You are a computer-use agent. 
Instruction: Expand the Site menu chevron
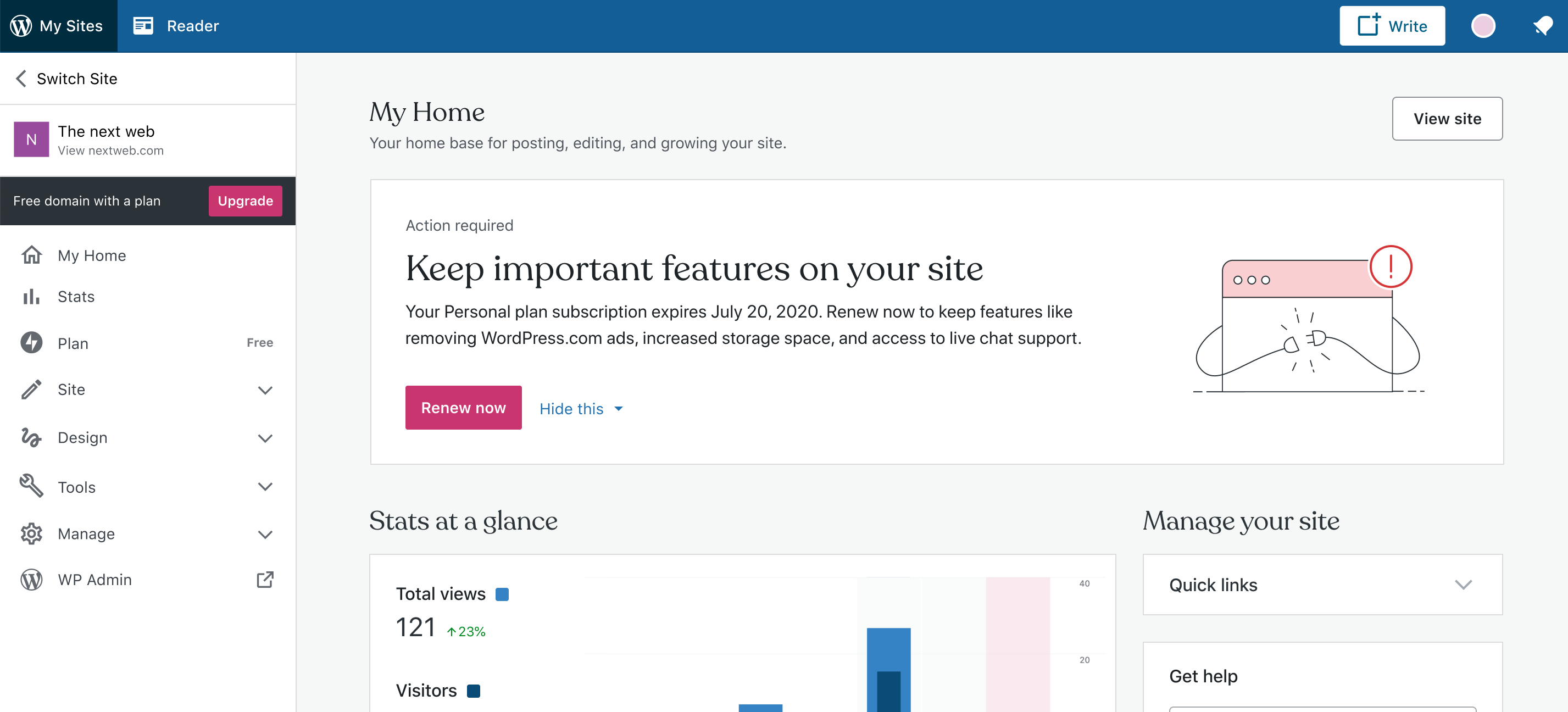click(x=265, y=390)
